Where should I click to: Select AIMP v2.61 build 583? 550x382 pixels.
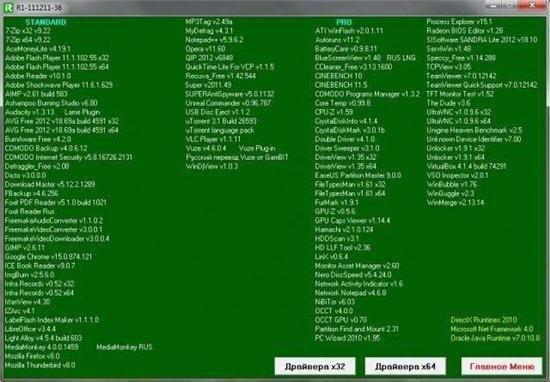click(36, 94)
